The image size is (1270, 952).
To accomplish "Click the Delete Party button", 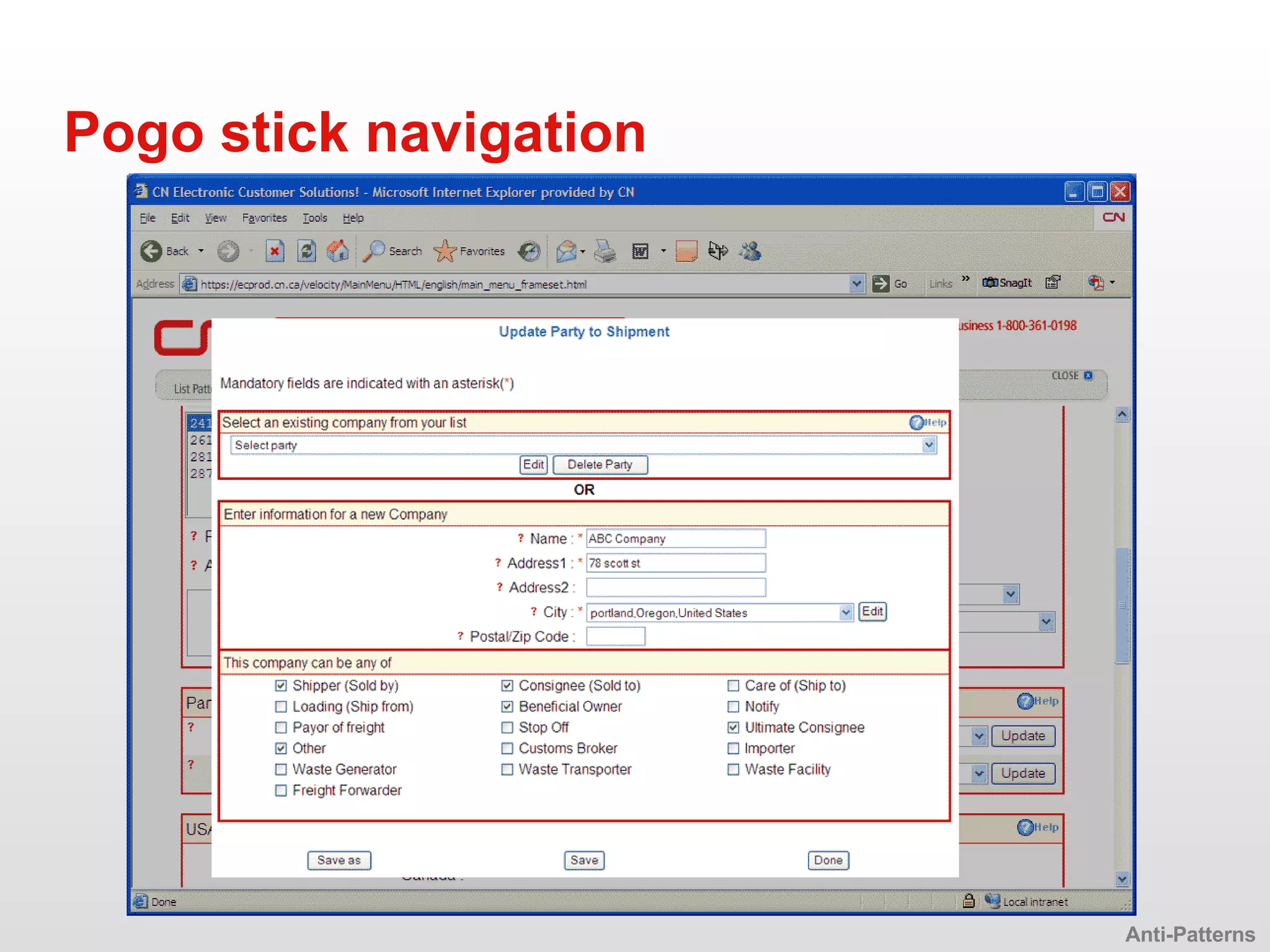I will coord(600,465).
